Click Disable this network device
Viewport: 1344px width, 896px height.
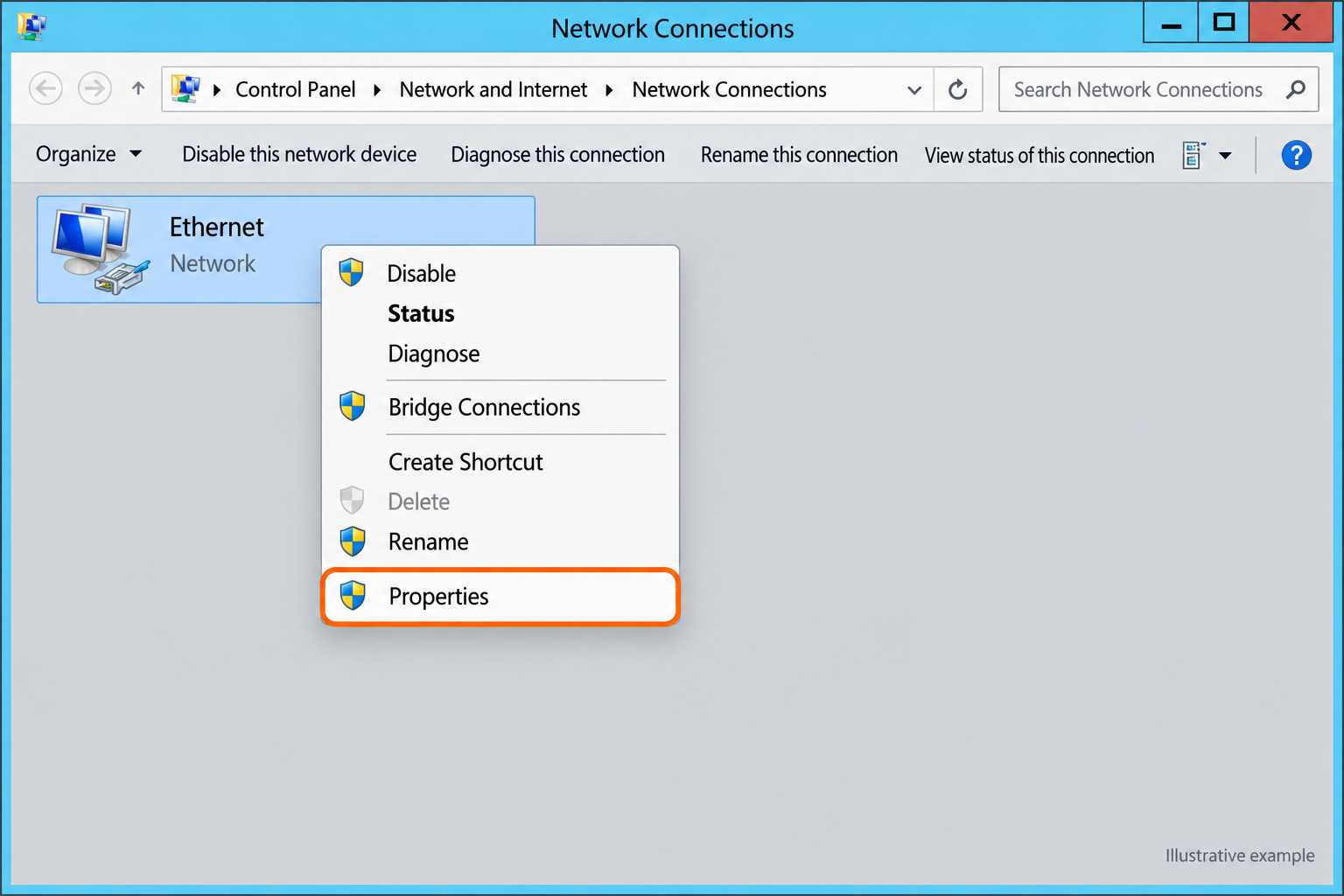299,154
